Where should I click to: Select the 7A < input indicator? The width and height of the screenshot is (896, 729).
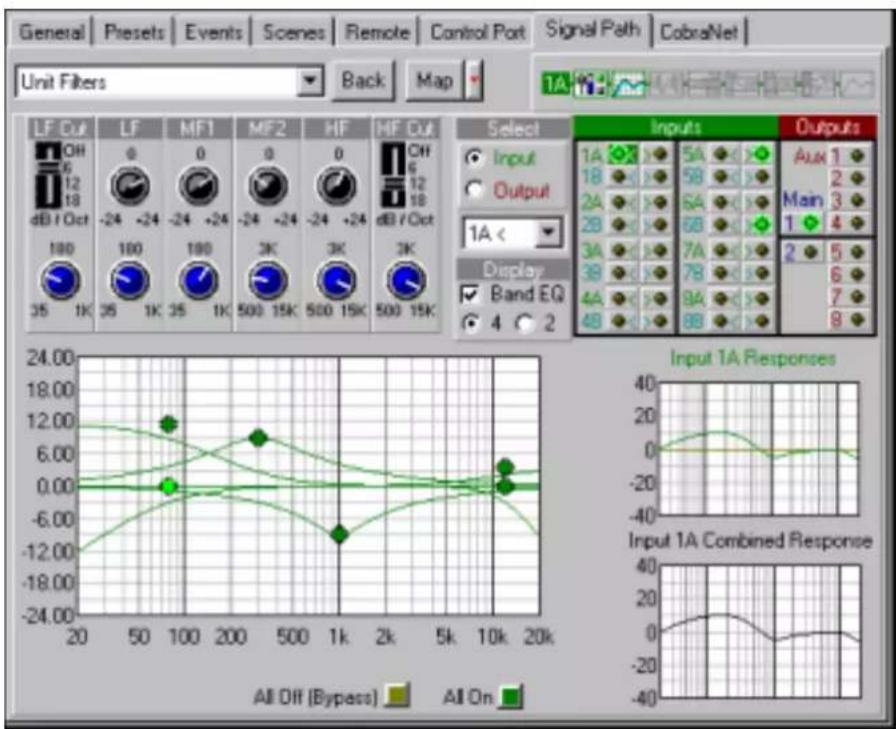click(720, 250)
